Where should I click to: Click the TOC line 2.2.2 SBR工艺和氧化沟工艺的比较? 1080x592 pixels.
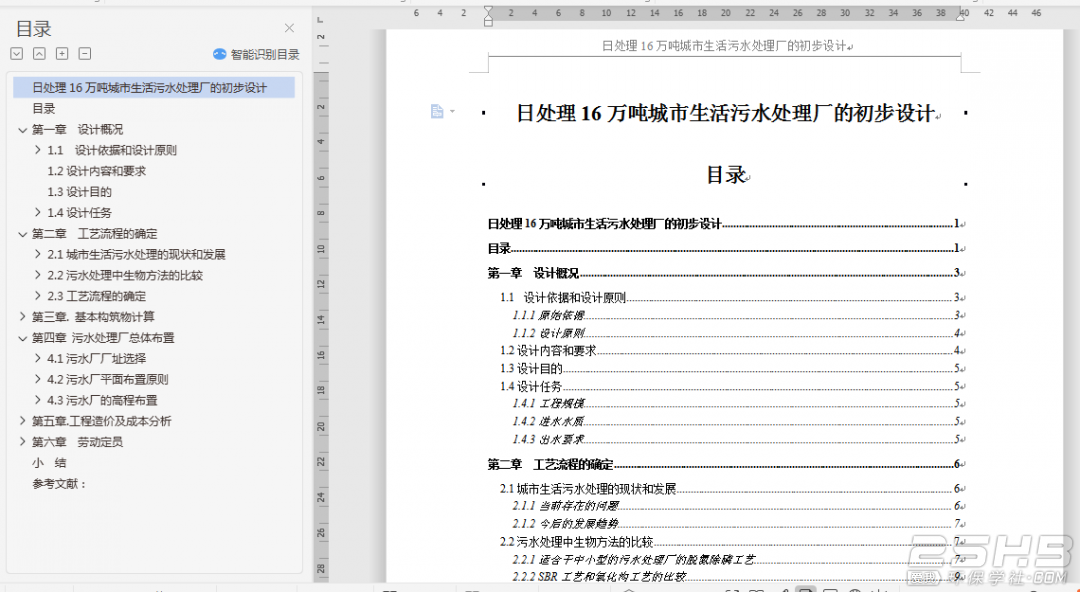point(736,577)
